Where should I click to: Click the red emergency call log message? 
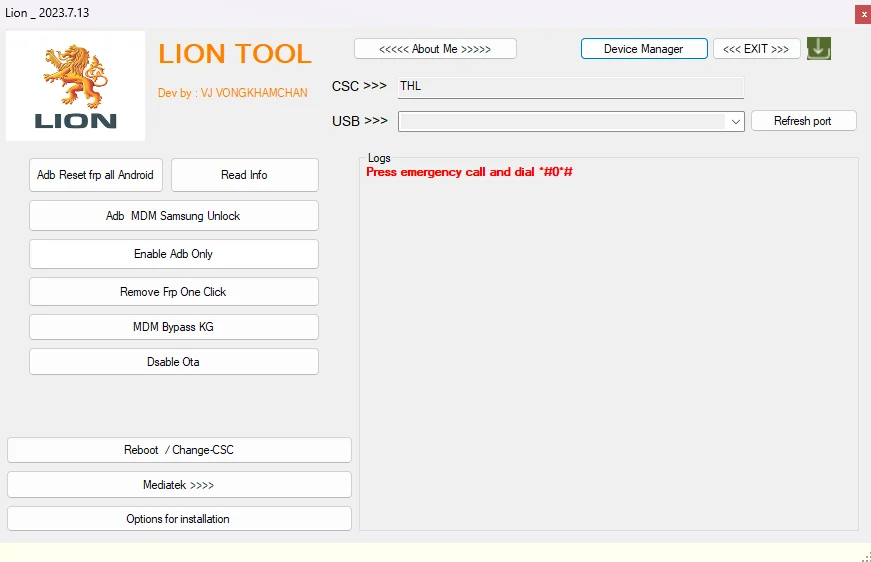tap(469, 172)
